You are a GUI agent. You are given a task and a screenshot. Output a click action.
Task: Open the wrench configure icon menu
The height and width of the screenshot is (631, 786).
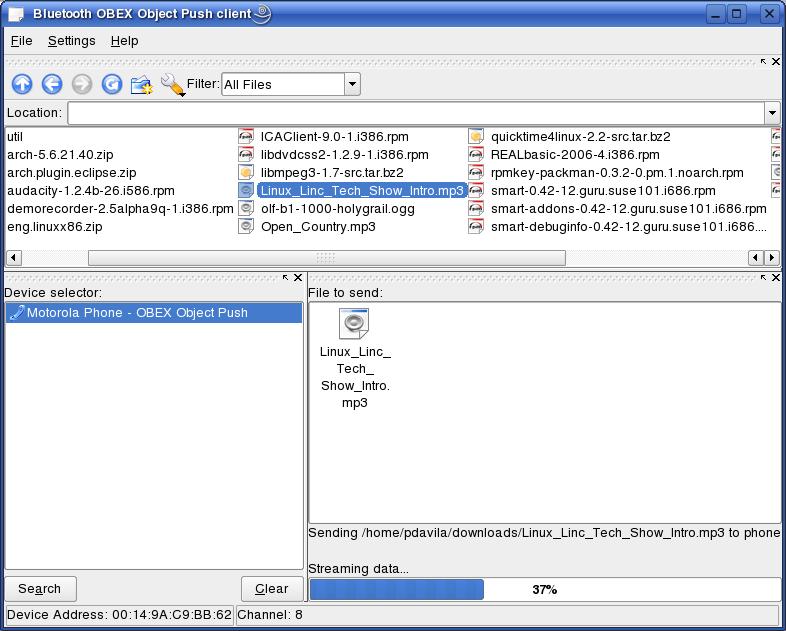click(x=172, y=85)
